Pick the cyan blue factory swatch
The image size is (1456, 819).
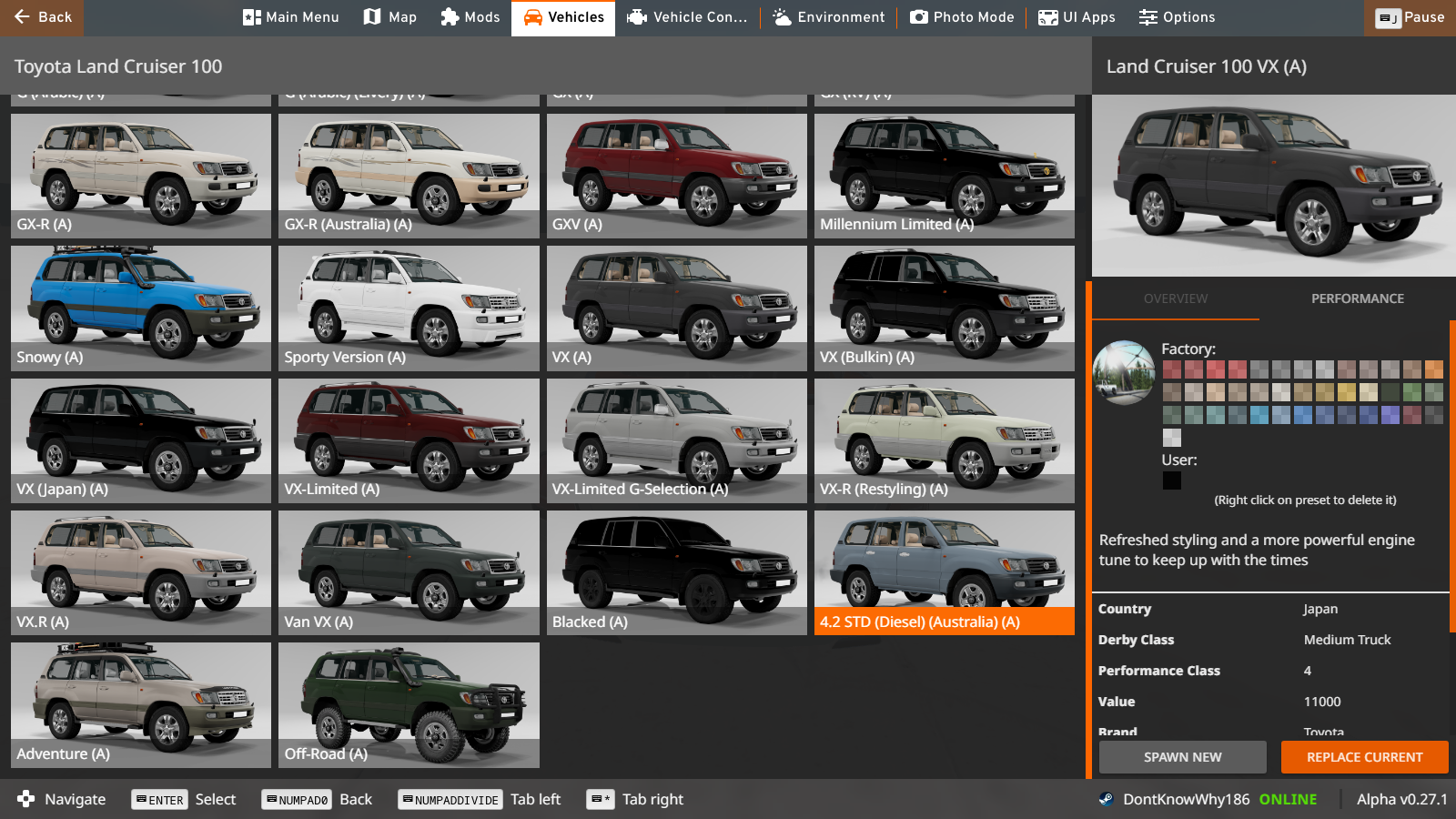tap(1259, 415)
